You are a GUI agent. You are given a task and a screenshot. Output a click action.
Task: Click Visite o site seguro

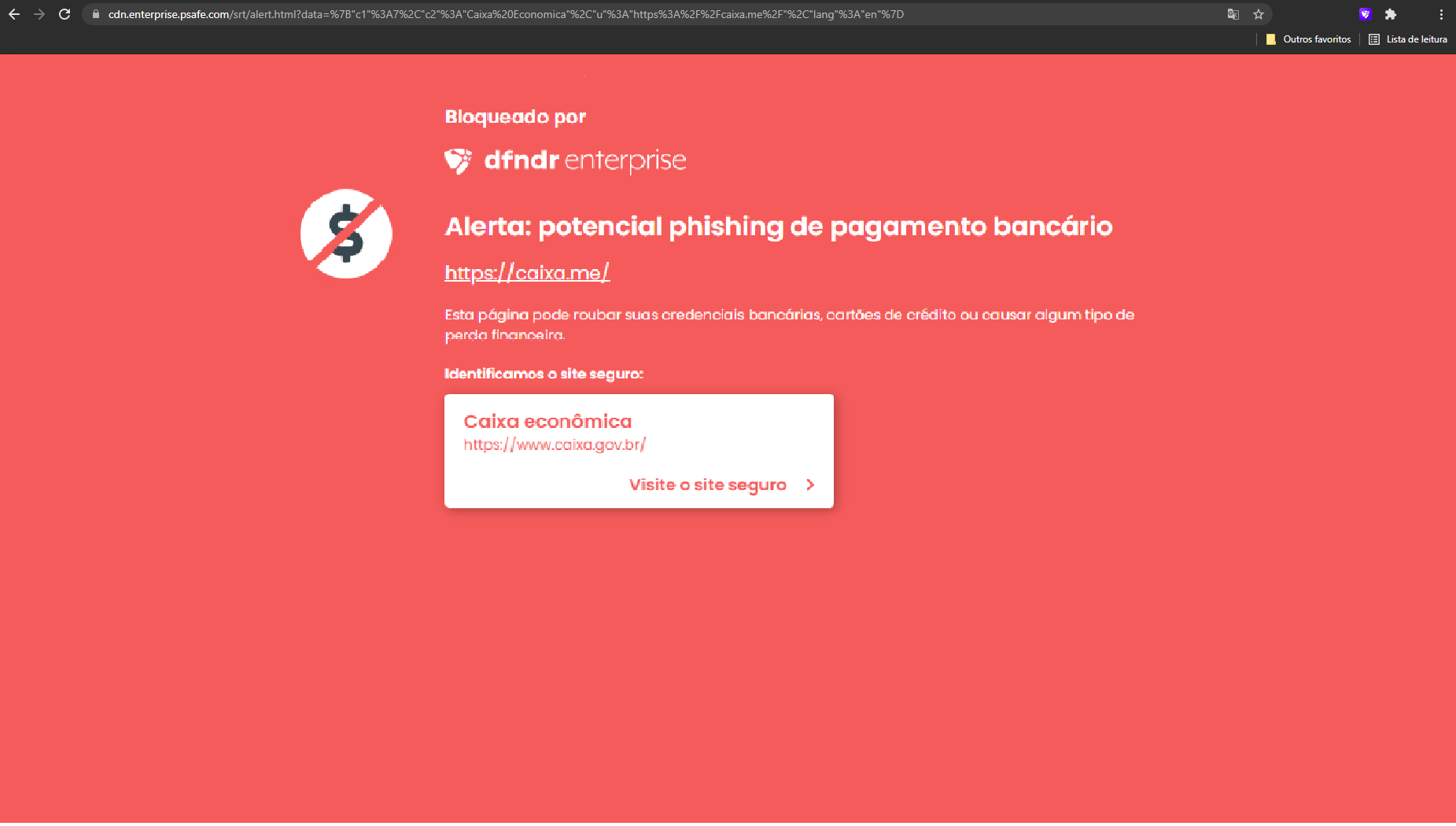coord(708,485)
